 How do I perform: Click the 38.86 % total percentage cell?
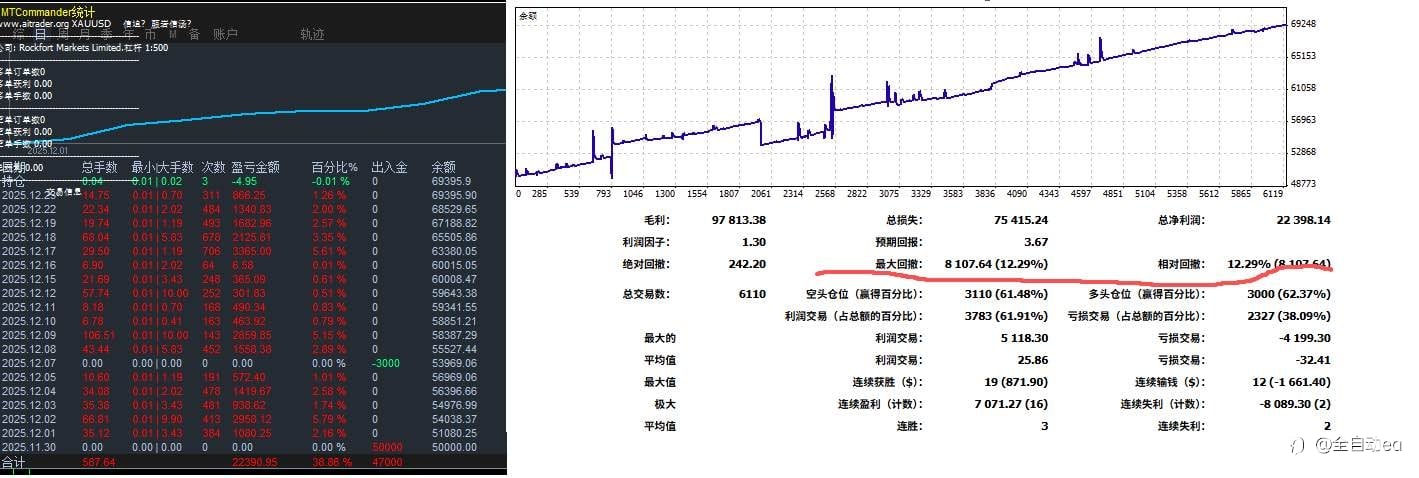(331, 463)
